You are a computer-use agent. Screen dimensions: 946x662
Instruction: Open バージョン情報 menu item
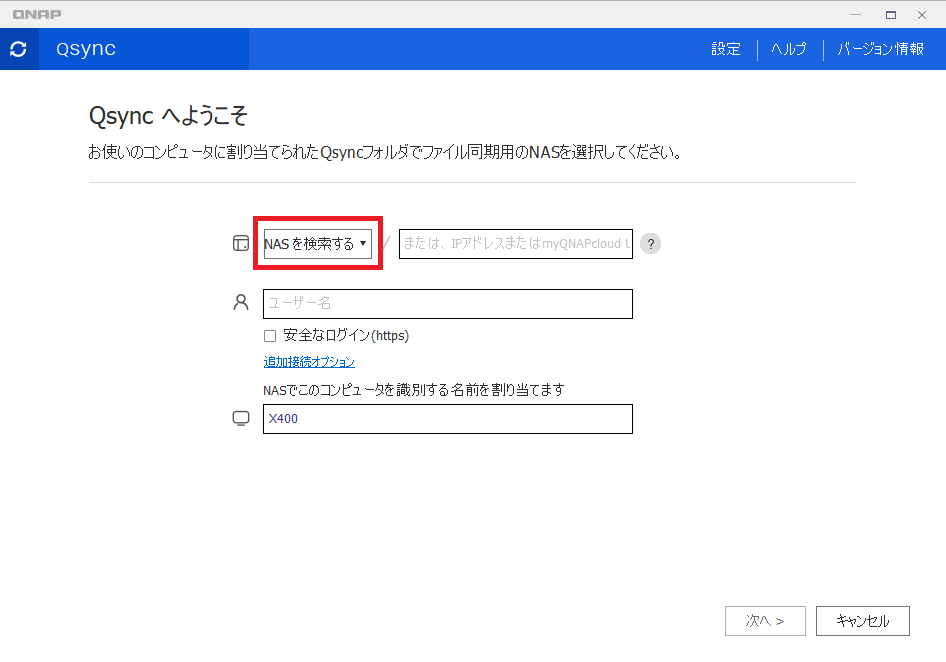pos(880,49)
